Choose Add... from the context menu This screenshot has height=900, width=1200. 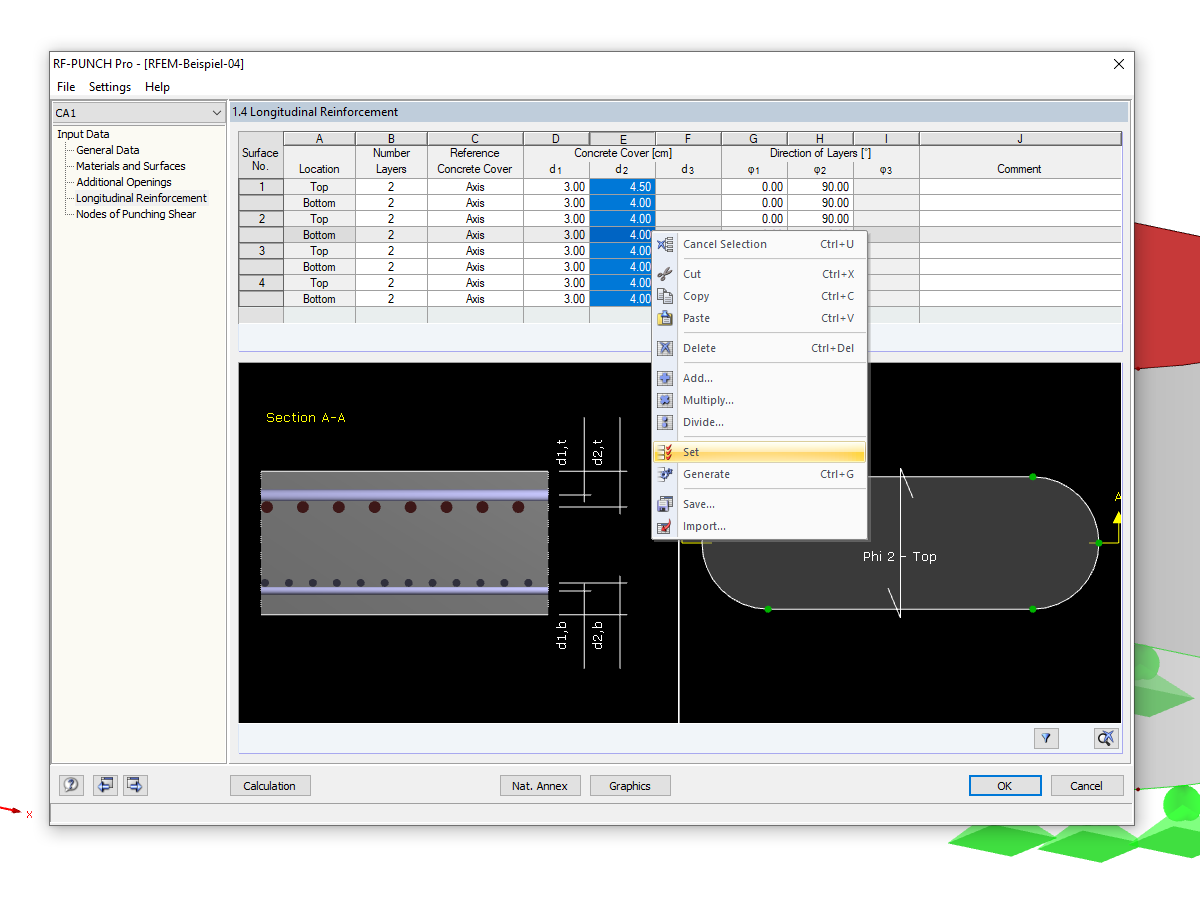pos(759,378)
